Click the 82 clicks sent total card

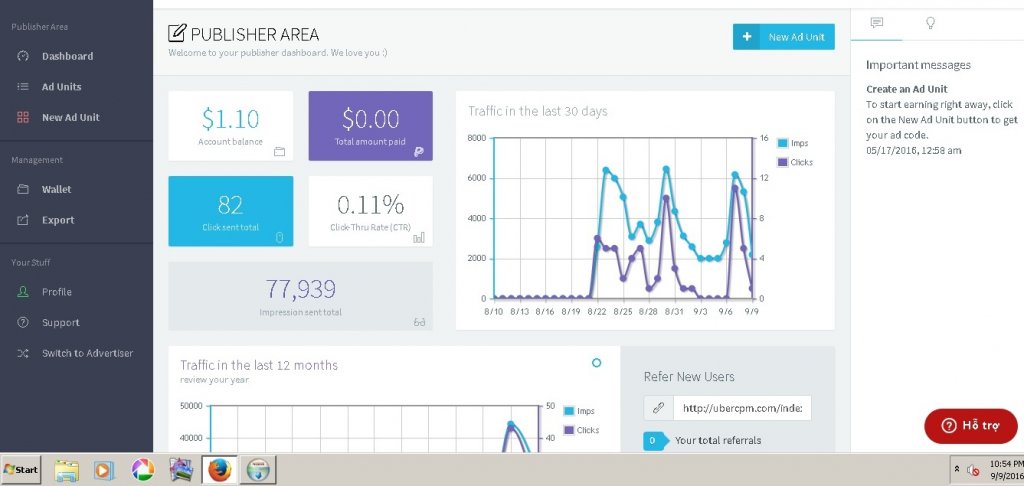click(x=231, y=211)
